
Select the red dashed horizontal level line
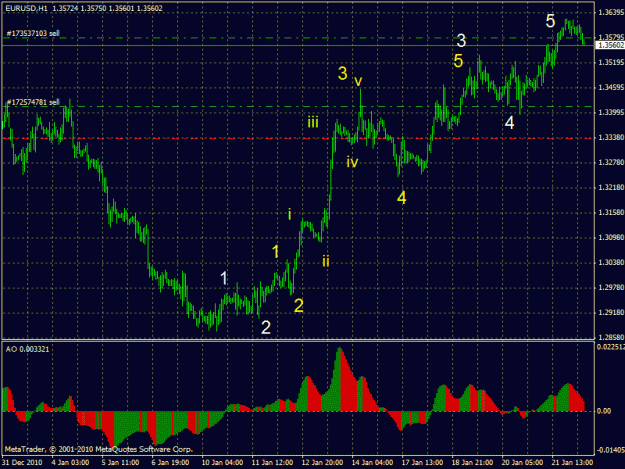pyautogui.click(x=298, y=138)
